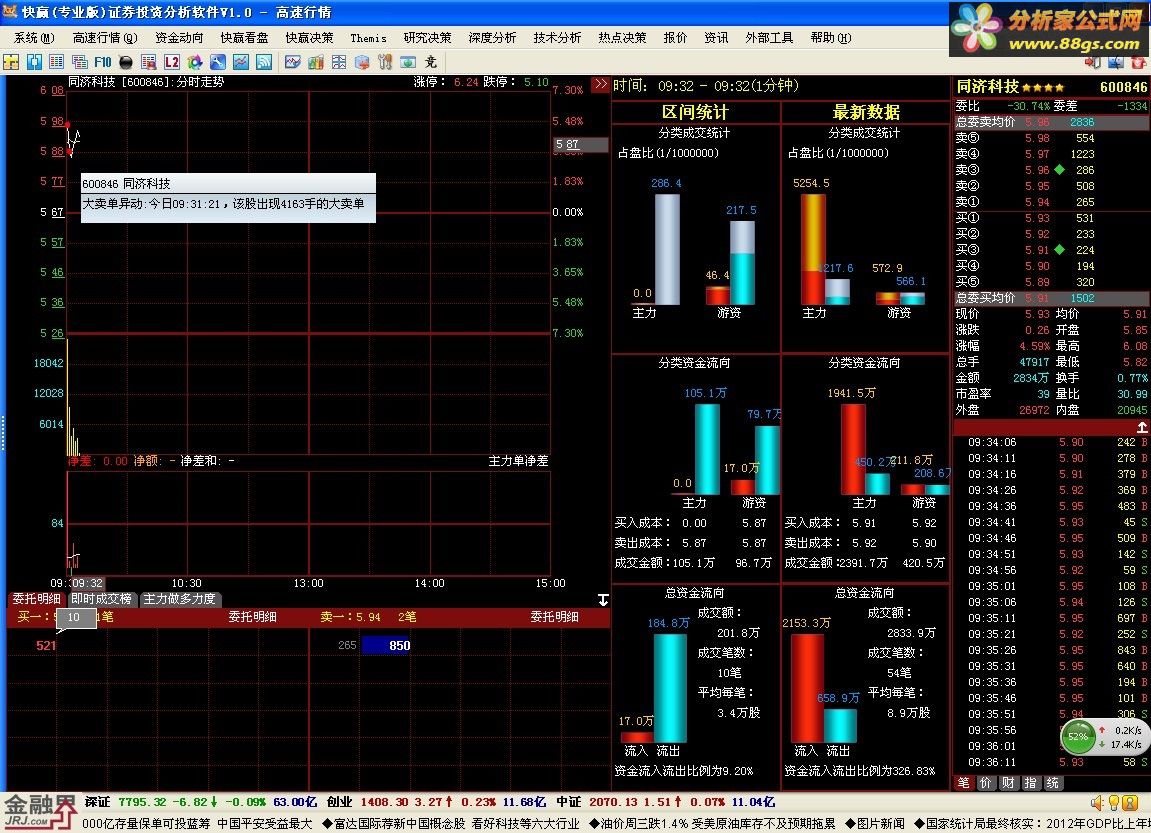
Task: Click the cube with red arrow icon
Action: (x=362, y=62)
